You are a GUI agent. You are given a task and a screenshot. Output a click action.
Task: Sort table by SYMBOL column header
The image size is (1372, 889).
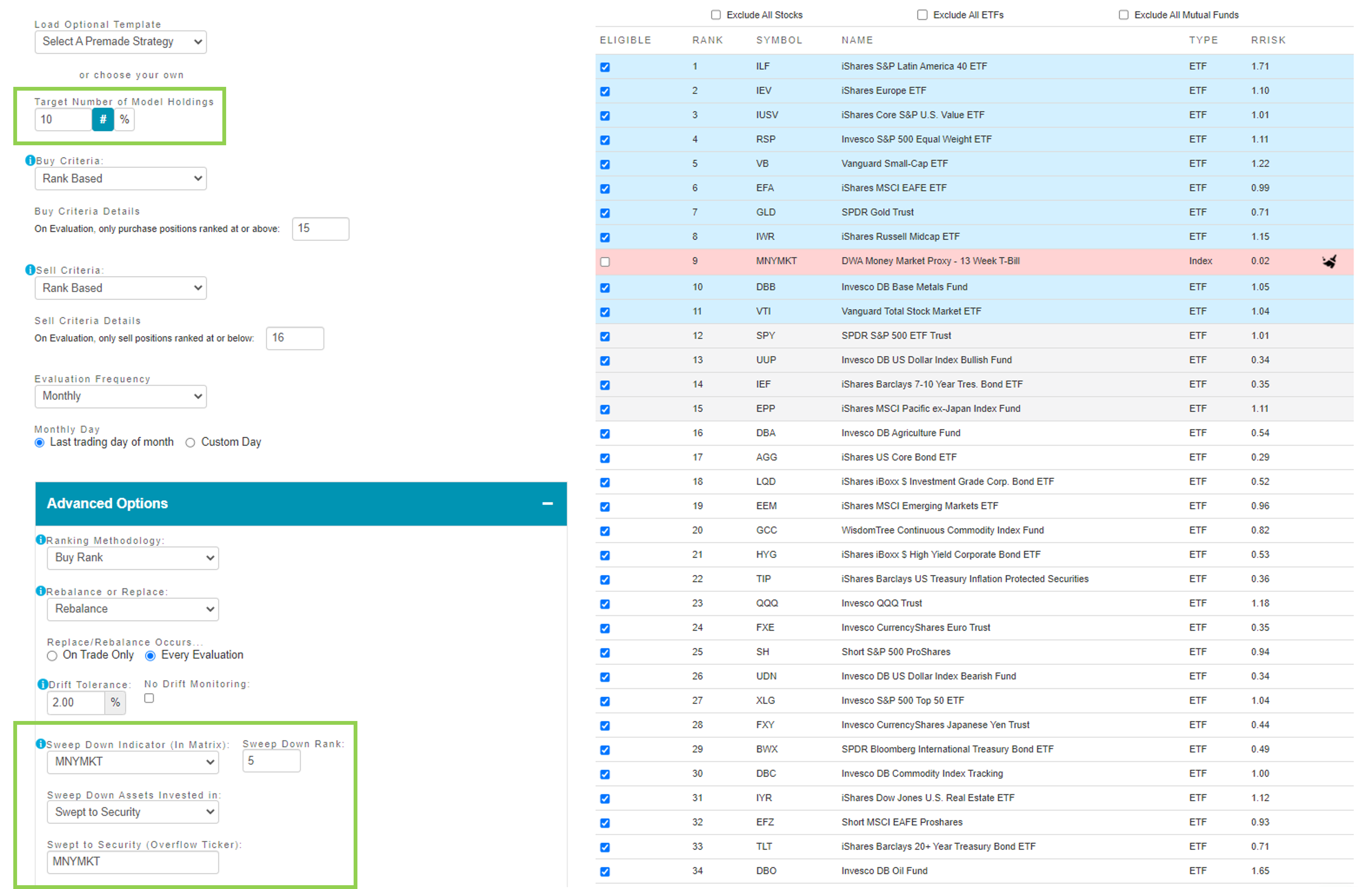[779, 40]
